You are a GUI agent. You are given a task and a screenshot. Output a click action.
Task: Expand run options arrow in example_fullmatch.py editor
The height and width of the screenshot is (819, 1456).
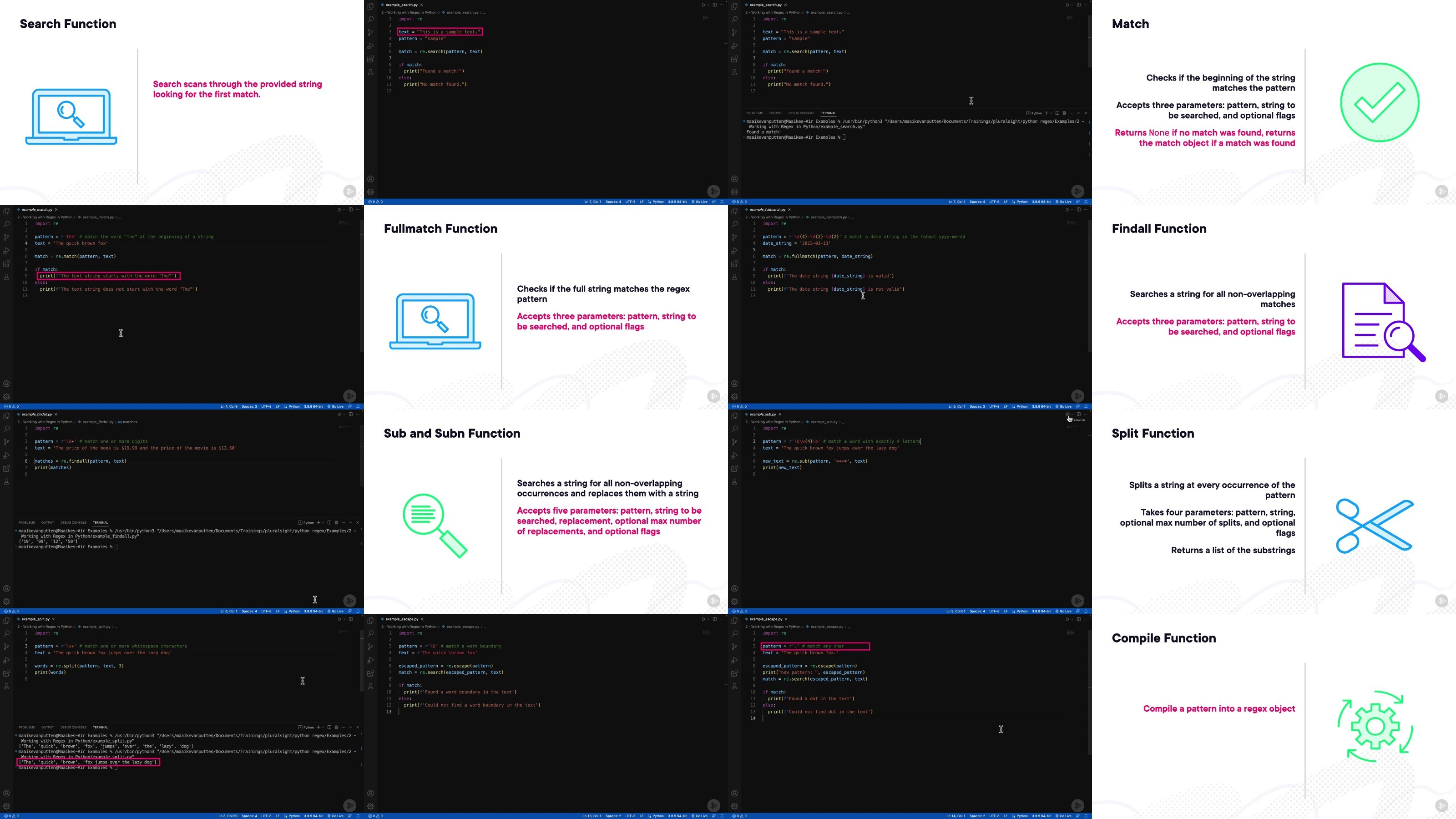click(x=1072, y=210)
